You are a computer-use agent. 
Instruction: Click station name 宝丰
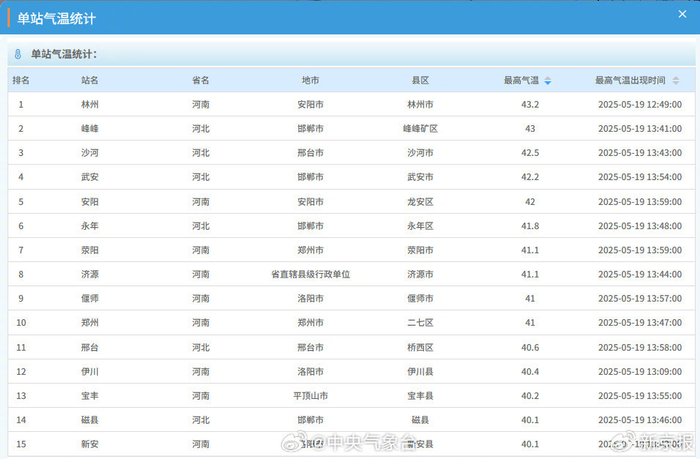90,396
